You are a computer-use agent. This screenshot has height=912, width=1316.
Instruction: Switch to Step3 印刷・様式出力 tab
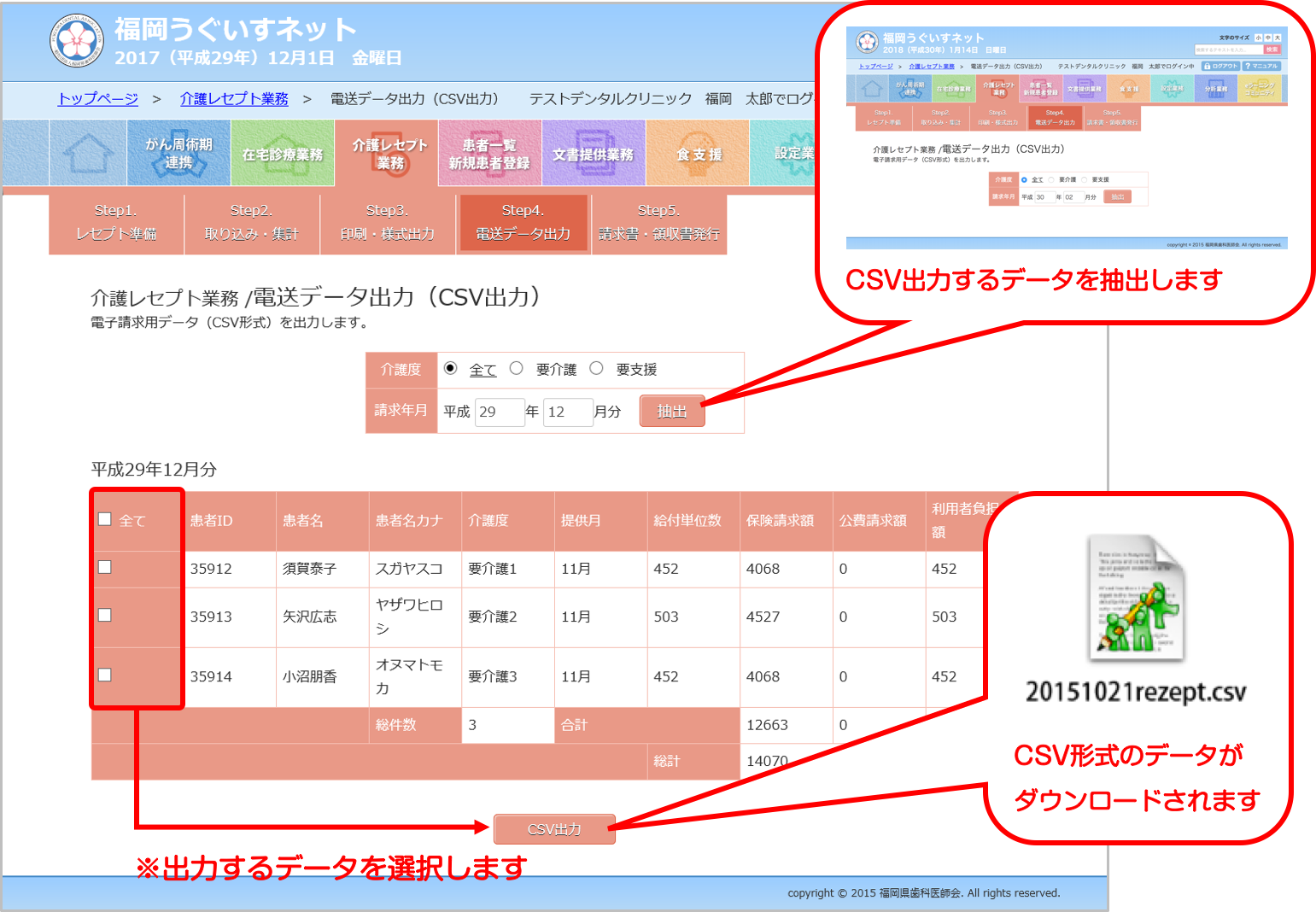pos(387,222)
